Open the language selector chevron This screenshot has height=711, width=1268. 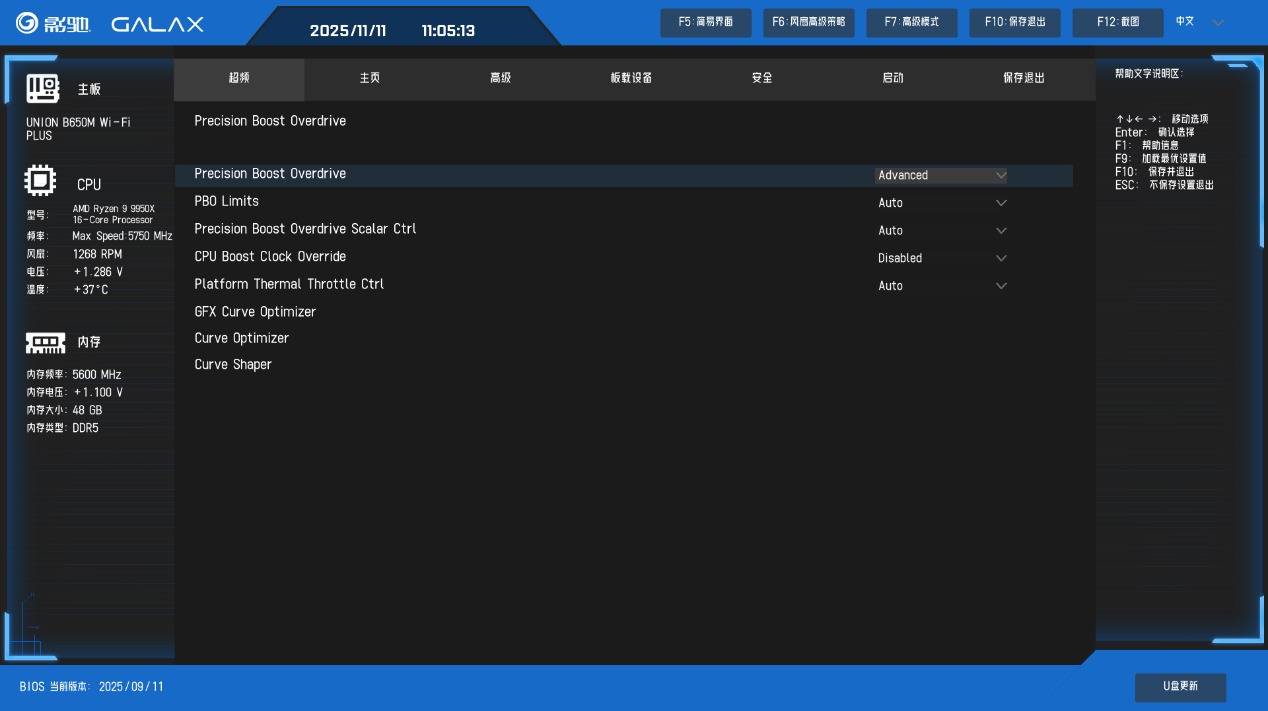(x=1218, y=23)
